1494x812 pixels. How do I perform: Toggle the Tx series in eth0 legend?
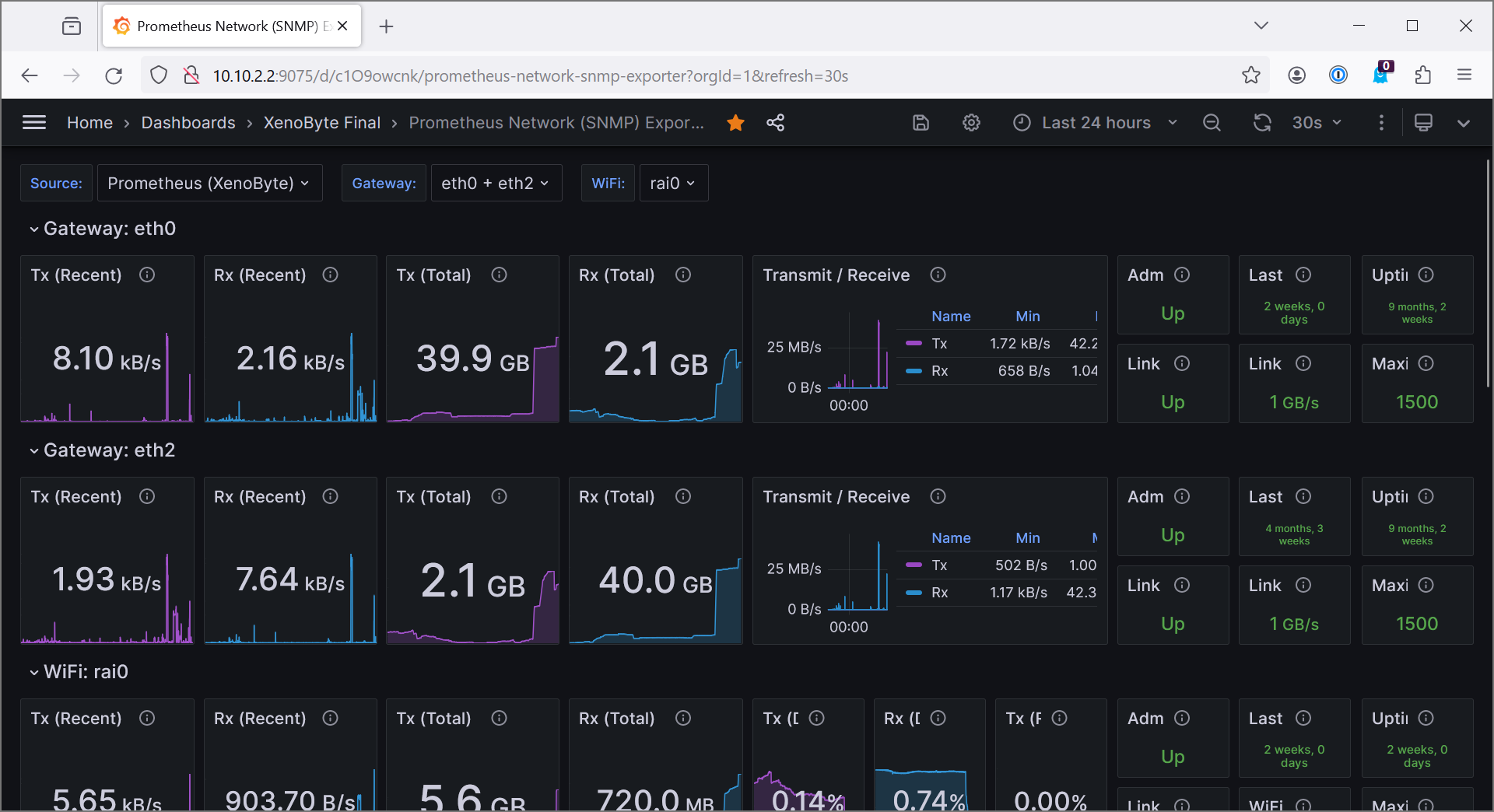pos(939,344)
